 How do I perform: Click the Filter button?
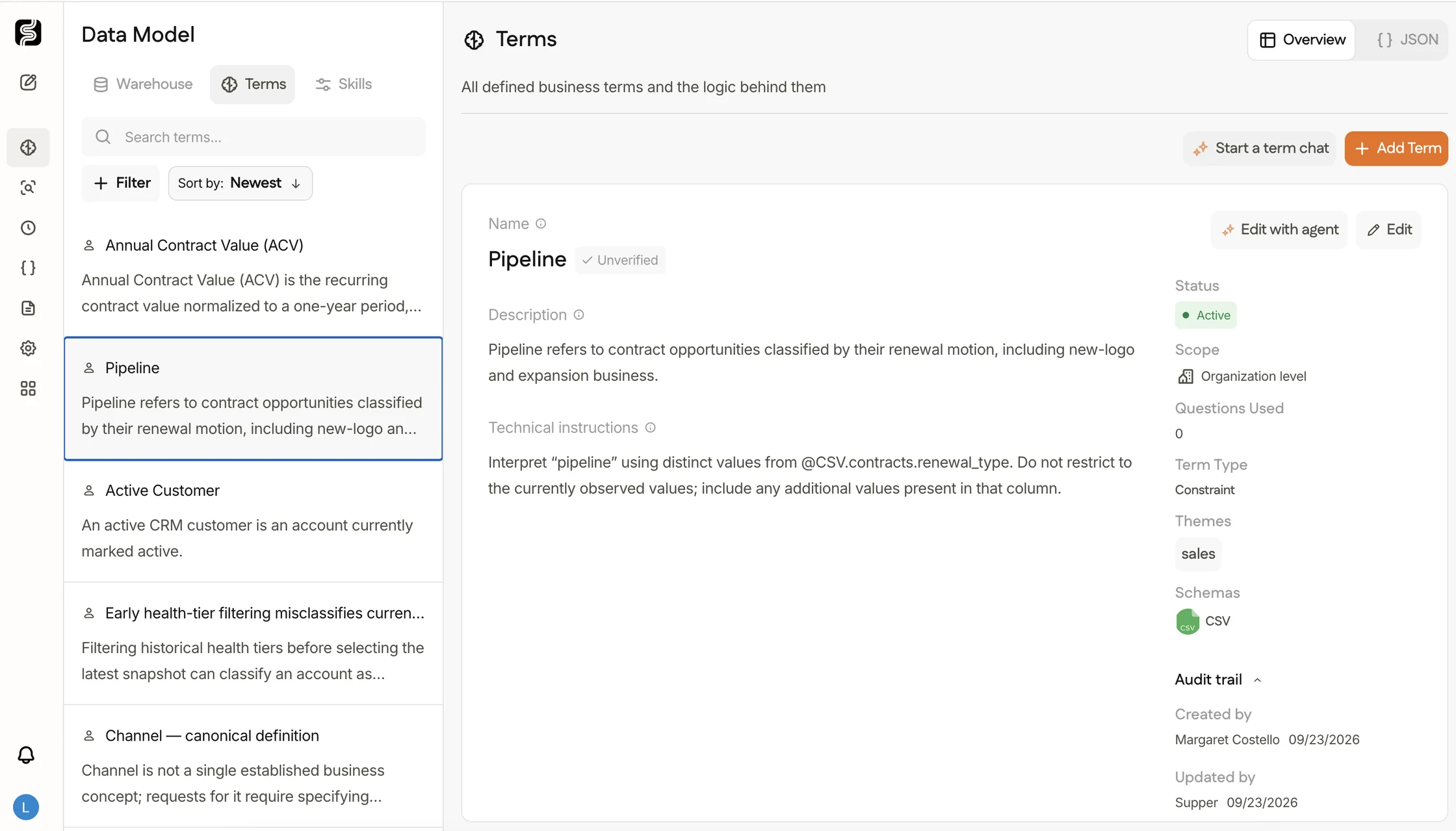point(121,183)
